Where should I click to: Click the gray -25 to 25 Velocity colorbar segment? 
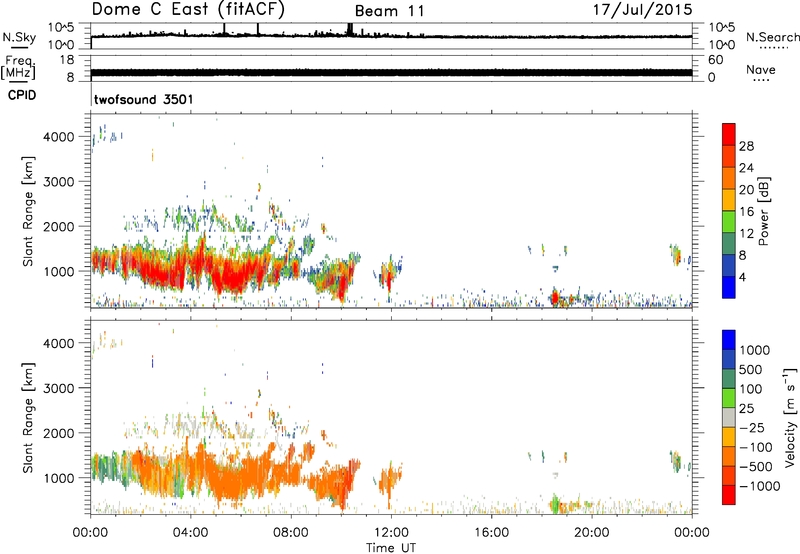pyautogui.click(x=729, y=418)
